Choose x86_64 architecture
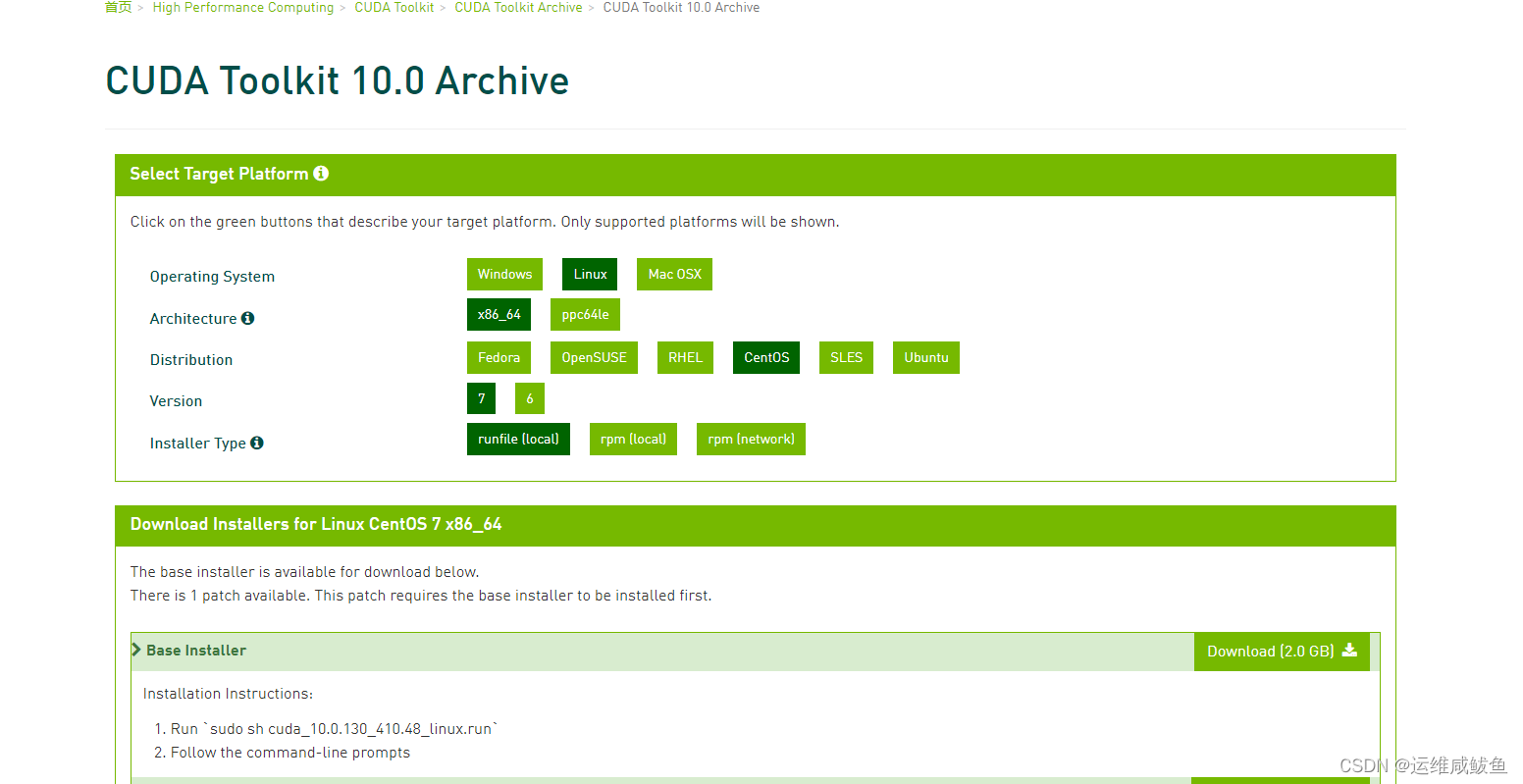This screenshot has width=1523, height=784. (x=499, y=315)
